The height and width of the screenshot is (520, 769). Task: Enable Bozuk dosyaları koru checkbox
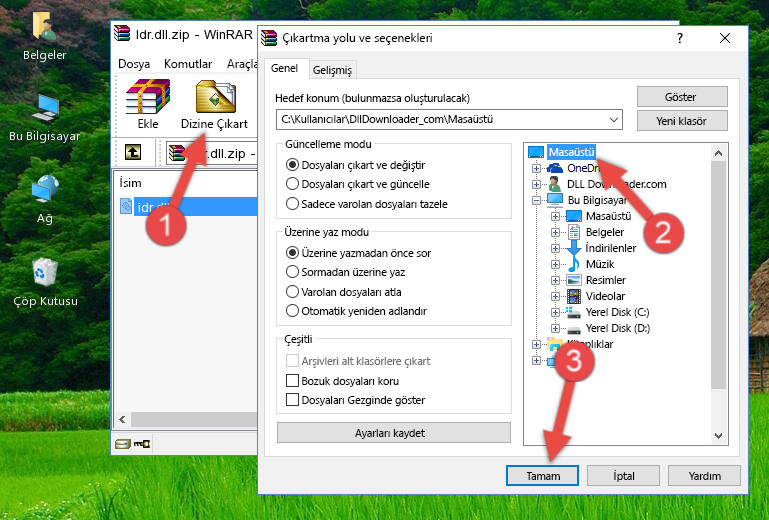coord(292,381)
